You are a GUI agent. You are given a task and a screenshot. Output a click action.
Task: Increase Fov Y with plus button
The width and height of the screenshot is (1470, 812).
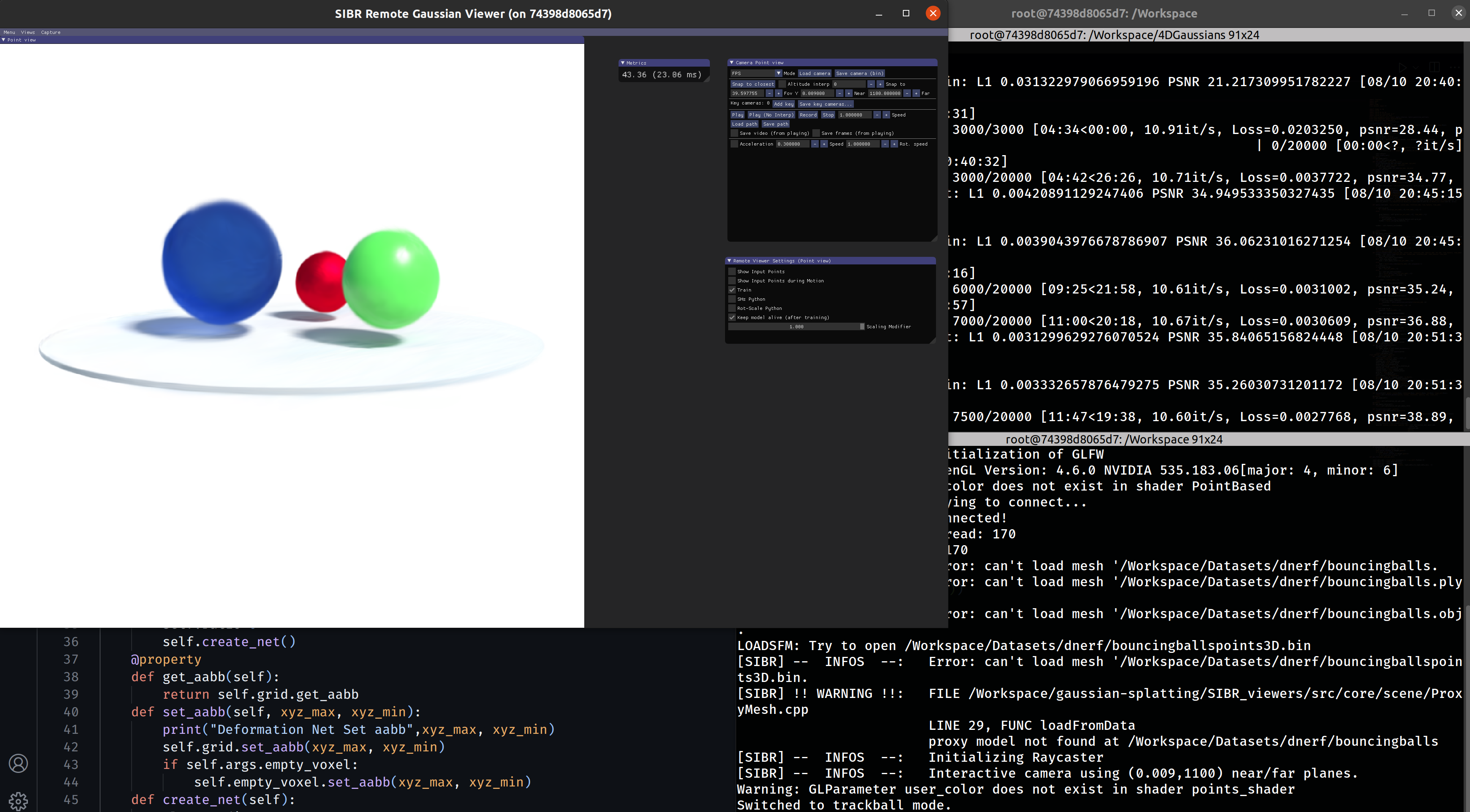(x=779, y=94)
